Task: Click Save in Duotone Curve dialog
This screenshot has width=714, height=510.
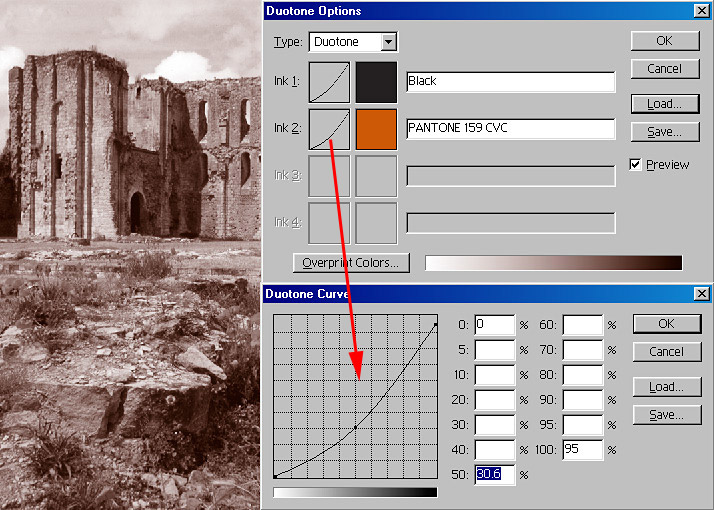Action: [x=667, y=415]
